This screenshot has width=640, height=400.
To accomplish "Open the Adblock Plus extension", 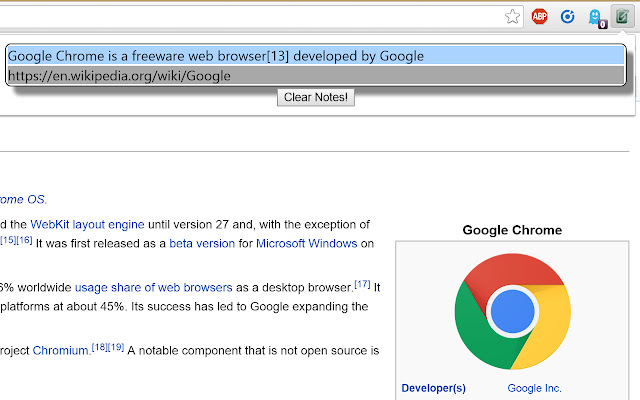I will [x=539, y=16].
